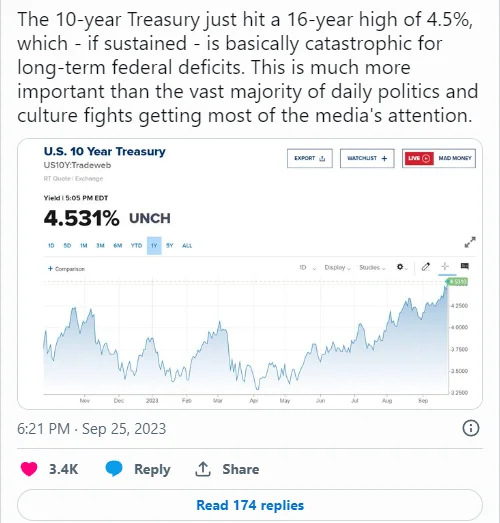Like the tweet with the heart icon
Image resolution: width=500 pixels, height=523 pixels.
[x=29, y=469]
